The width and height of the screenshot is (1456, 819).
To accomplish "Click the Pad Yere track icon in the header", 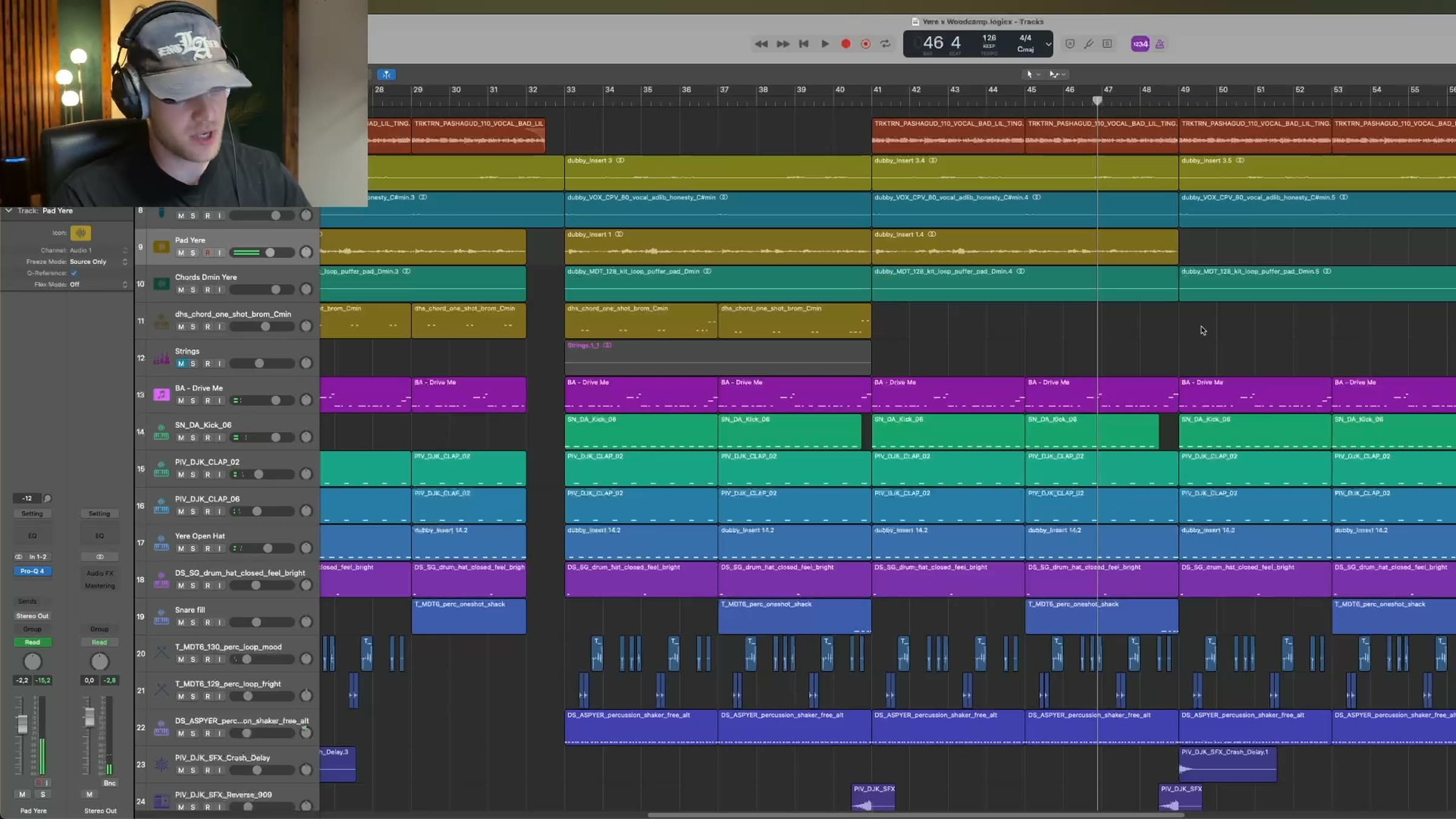I will (x=161, y=247).
